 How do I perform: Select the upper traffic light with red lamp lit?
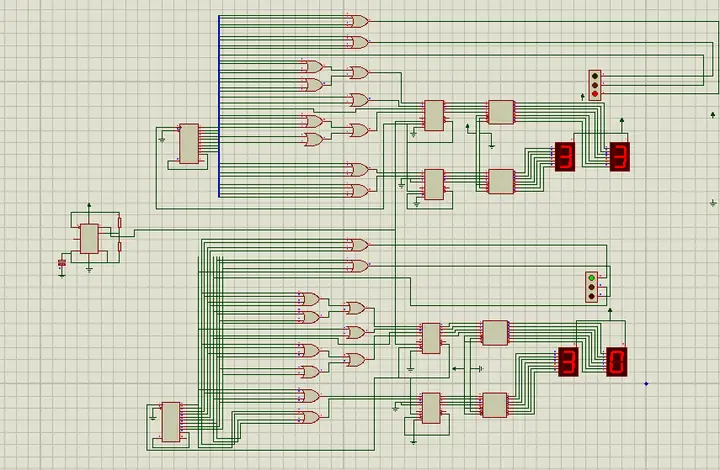595,85
